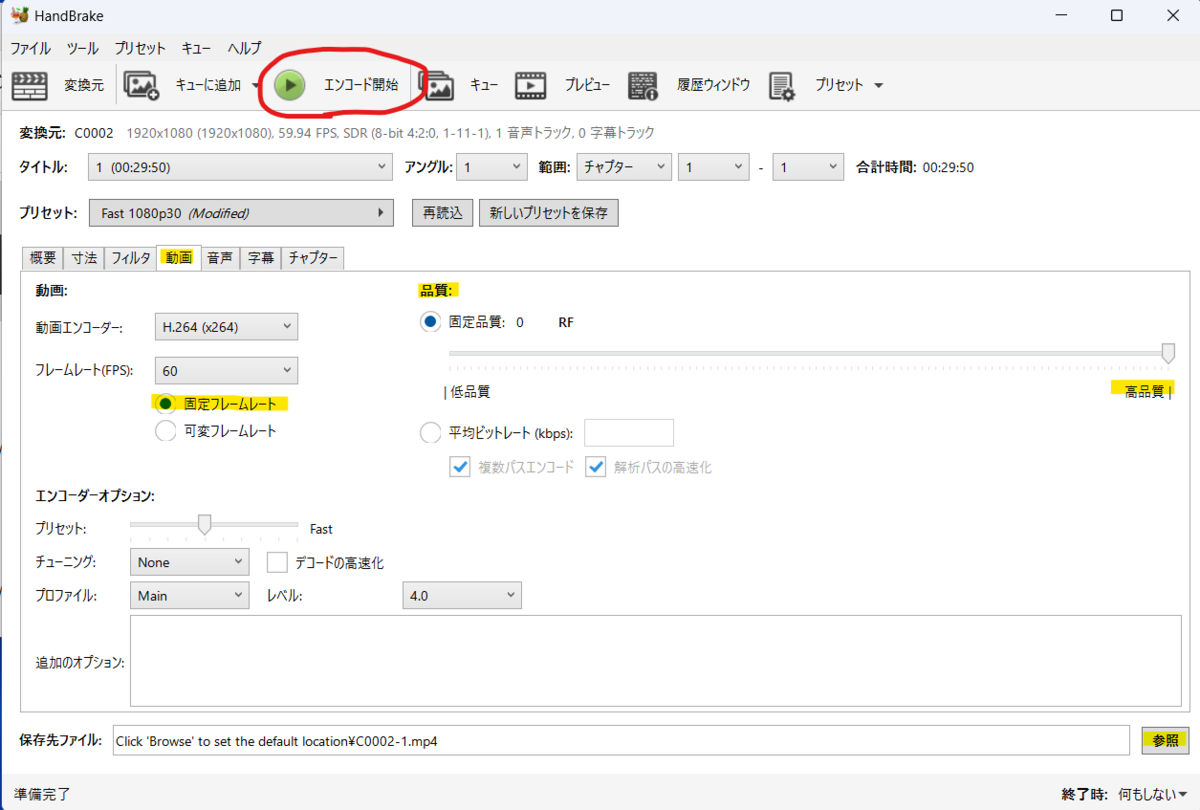Open the end chapter dropdown
Image resolution: width=1200 pixels, height=810 pixels.
808,167
